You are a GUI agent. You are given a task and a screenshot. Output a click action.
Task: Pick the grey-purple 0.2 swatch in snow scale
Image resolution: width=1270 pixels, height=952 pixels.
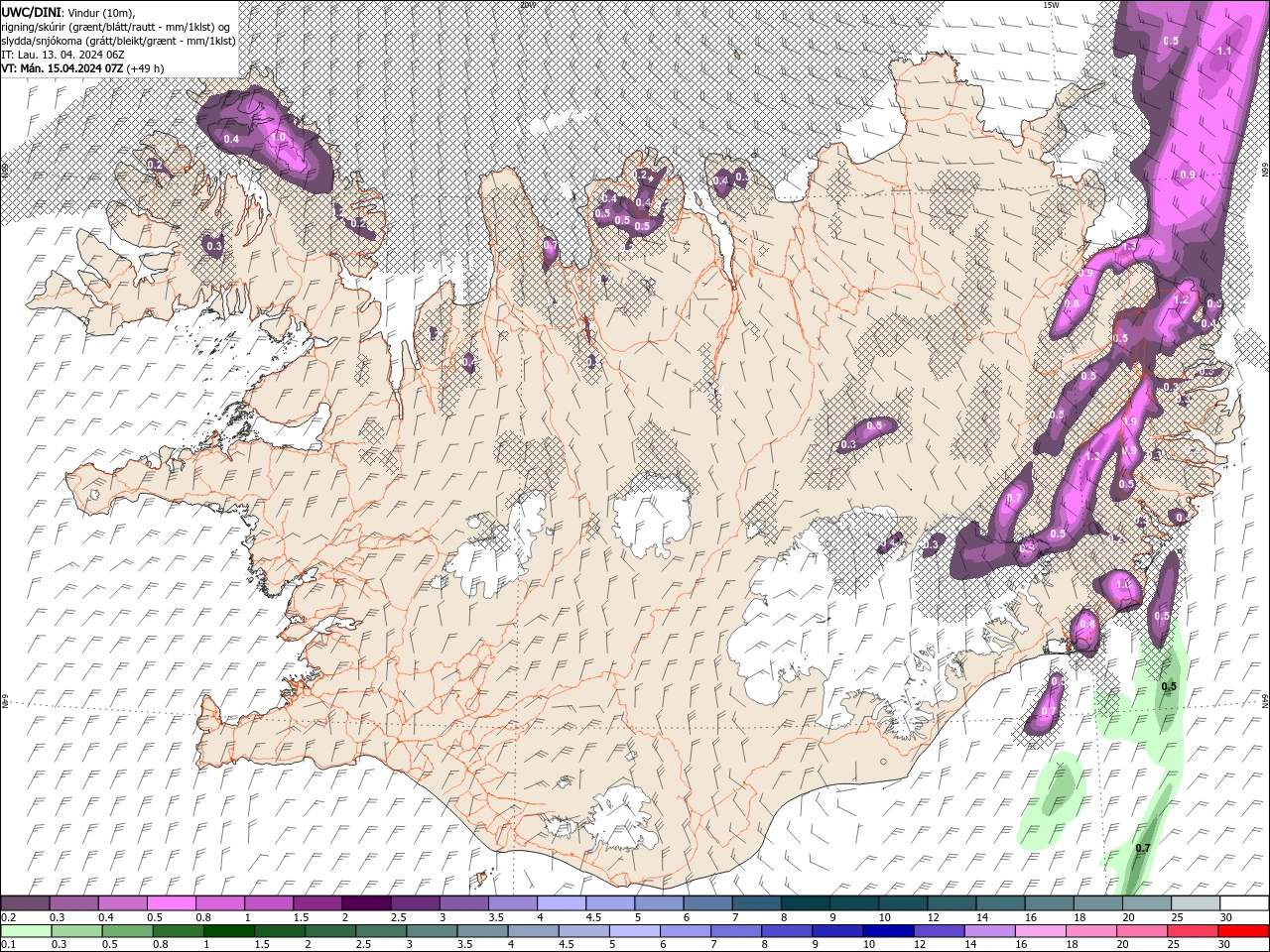coord(25,902)
